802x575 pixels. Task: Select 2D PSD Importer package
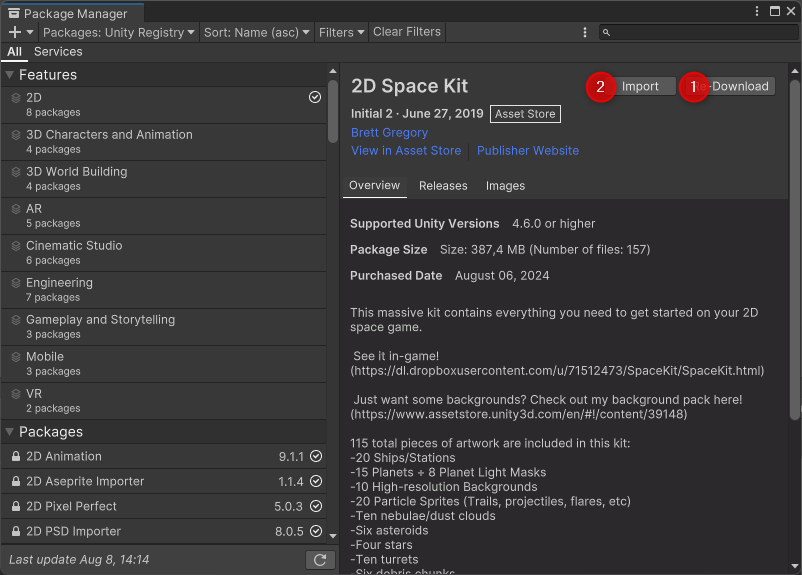coord(164,532)
